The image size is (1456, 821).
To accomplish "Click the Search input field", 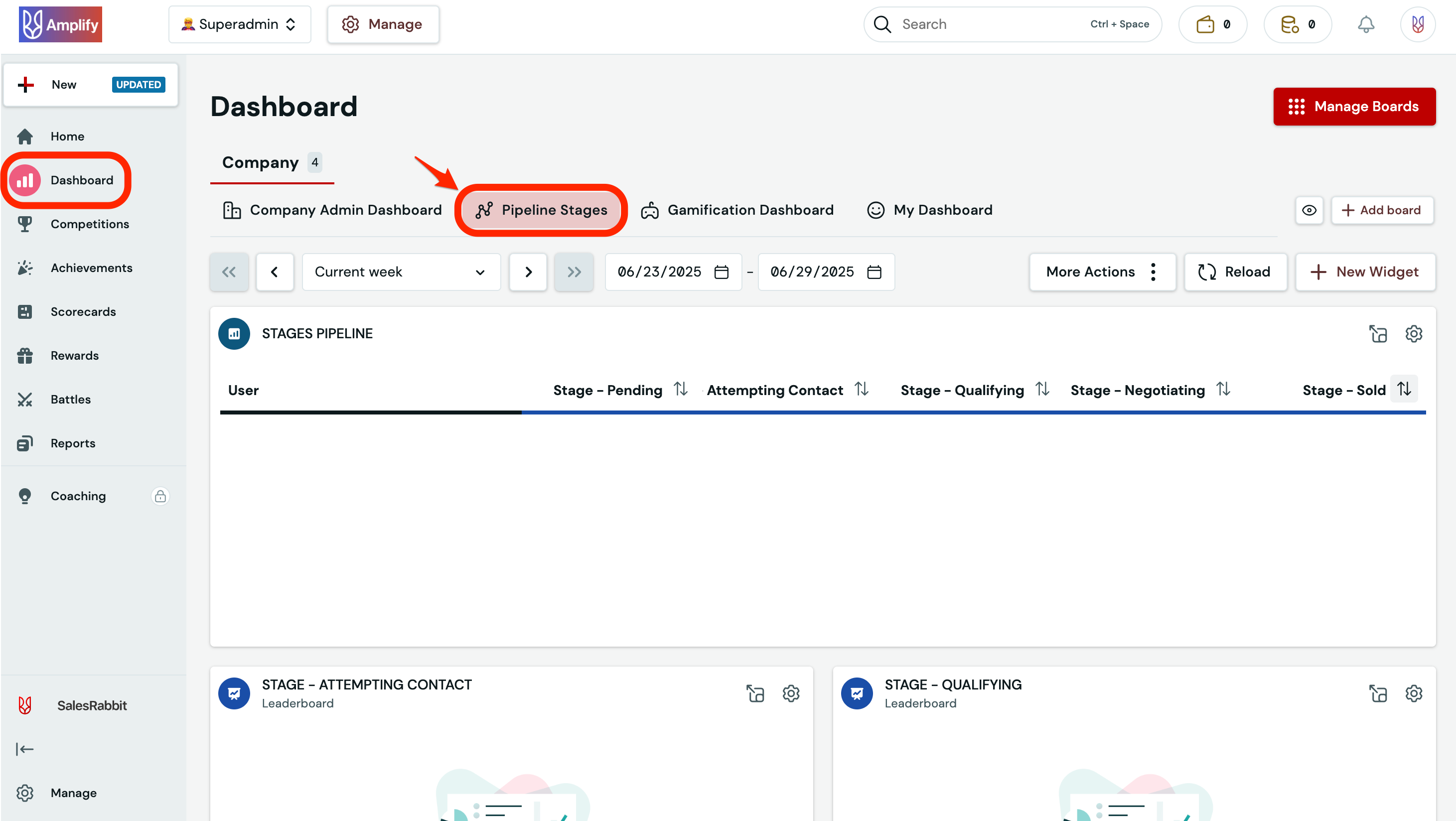I will tap(989, 24).
